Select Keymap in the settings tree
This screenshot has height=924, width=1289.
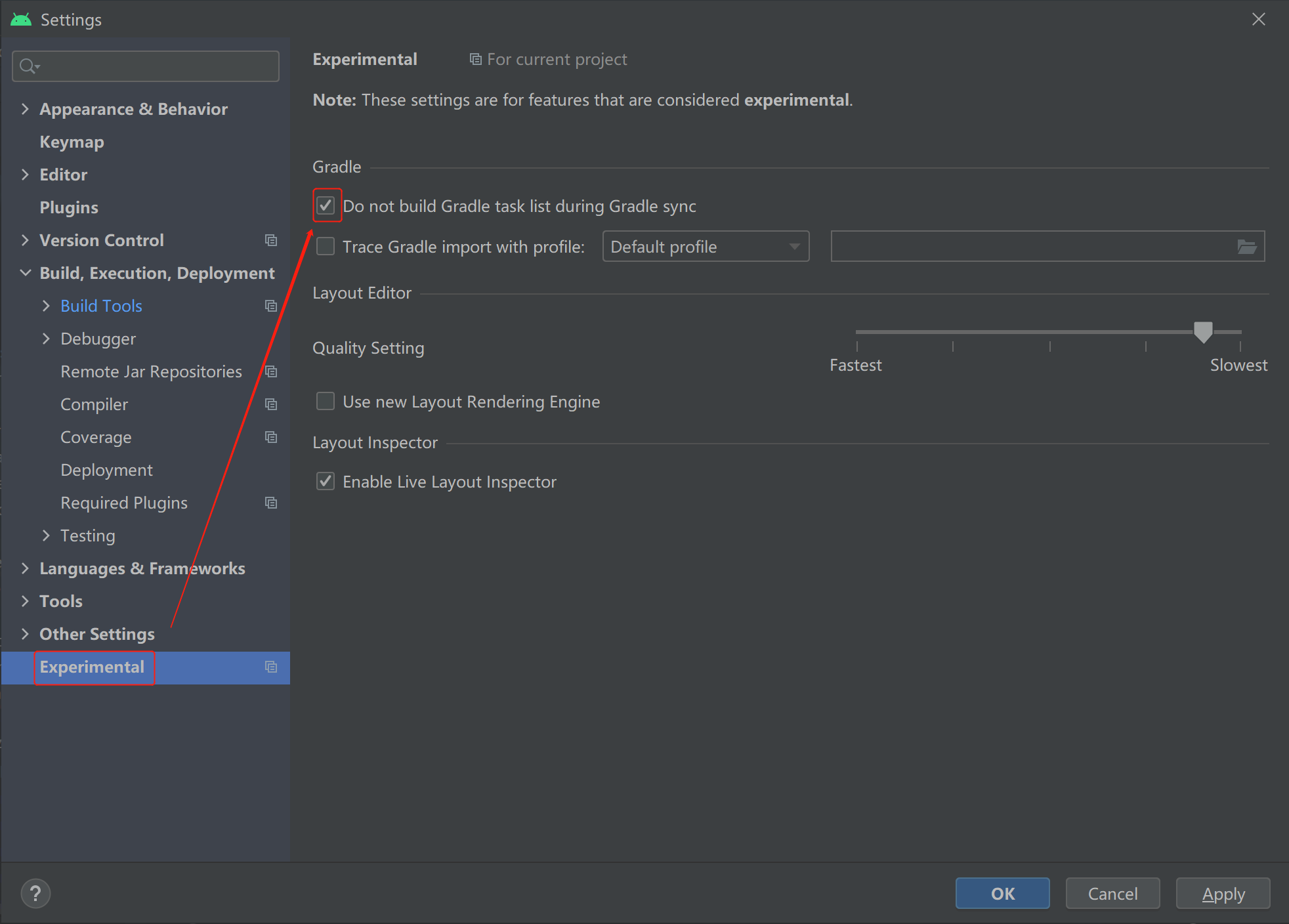tap(72, 142)
